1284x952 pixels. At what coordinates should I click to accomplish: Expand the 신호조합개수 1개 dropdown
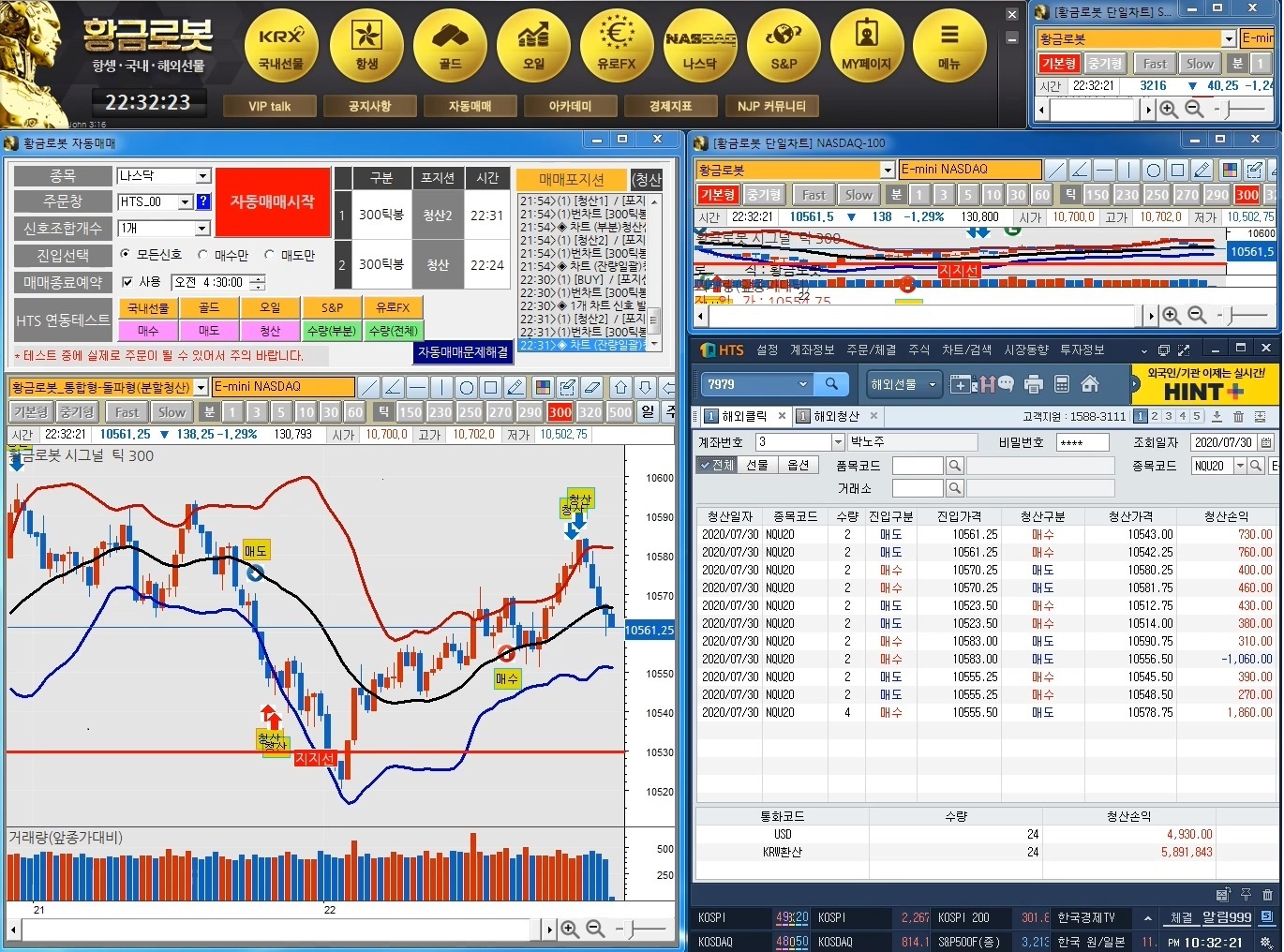point(203,229)
